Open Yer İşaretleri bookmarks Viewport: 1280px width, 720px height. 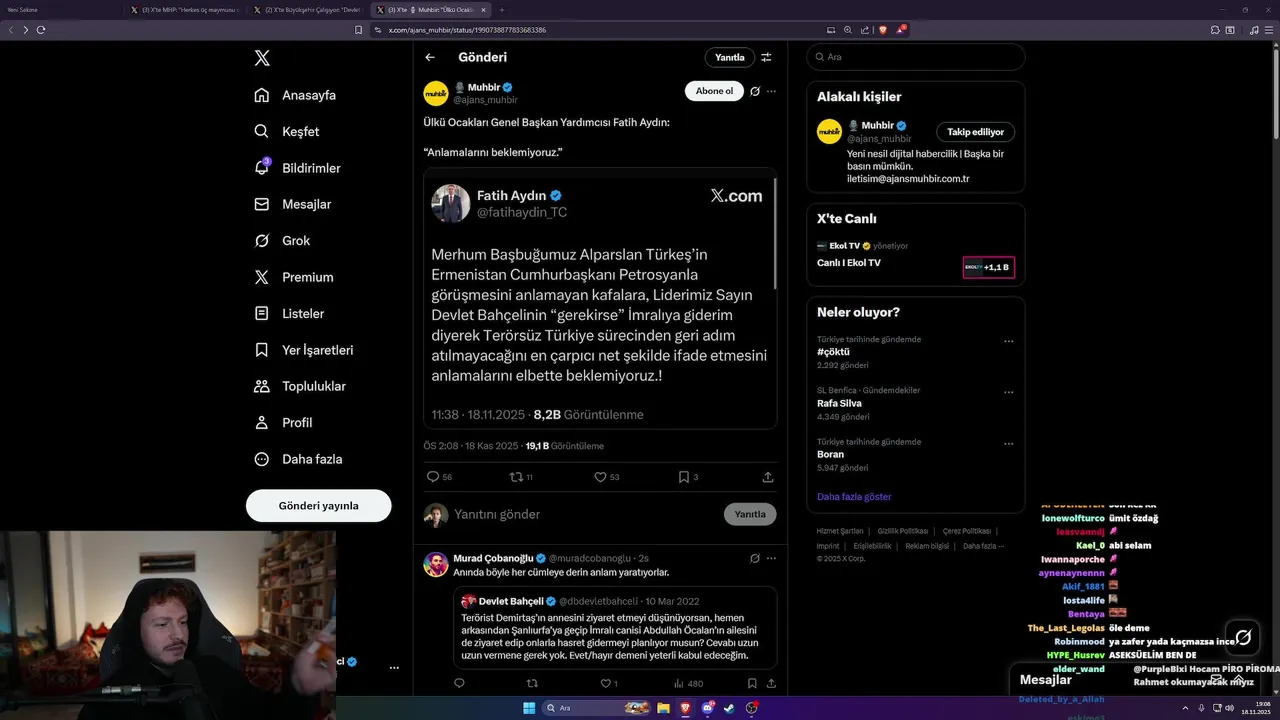tap(303, 350)
